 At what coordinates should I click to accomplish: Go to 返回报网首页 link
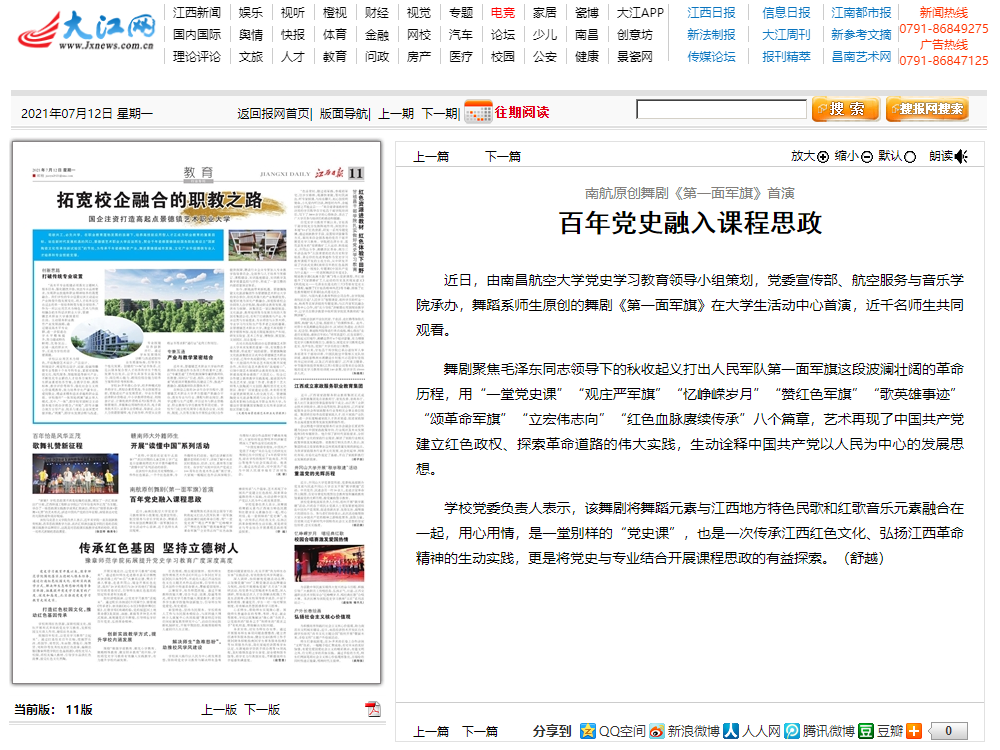coord(273,113)
